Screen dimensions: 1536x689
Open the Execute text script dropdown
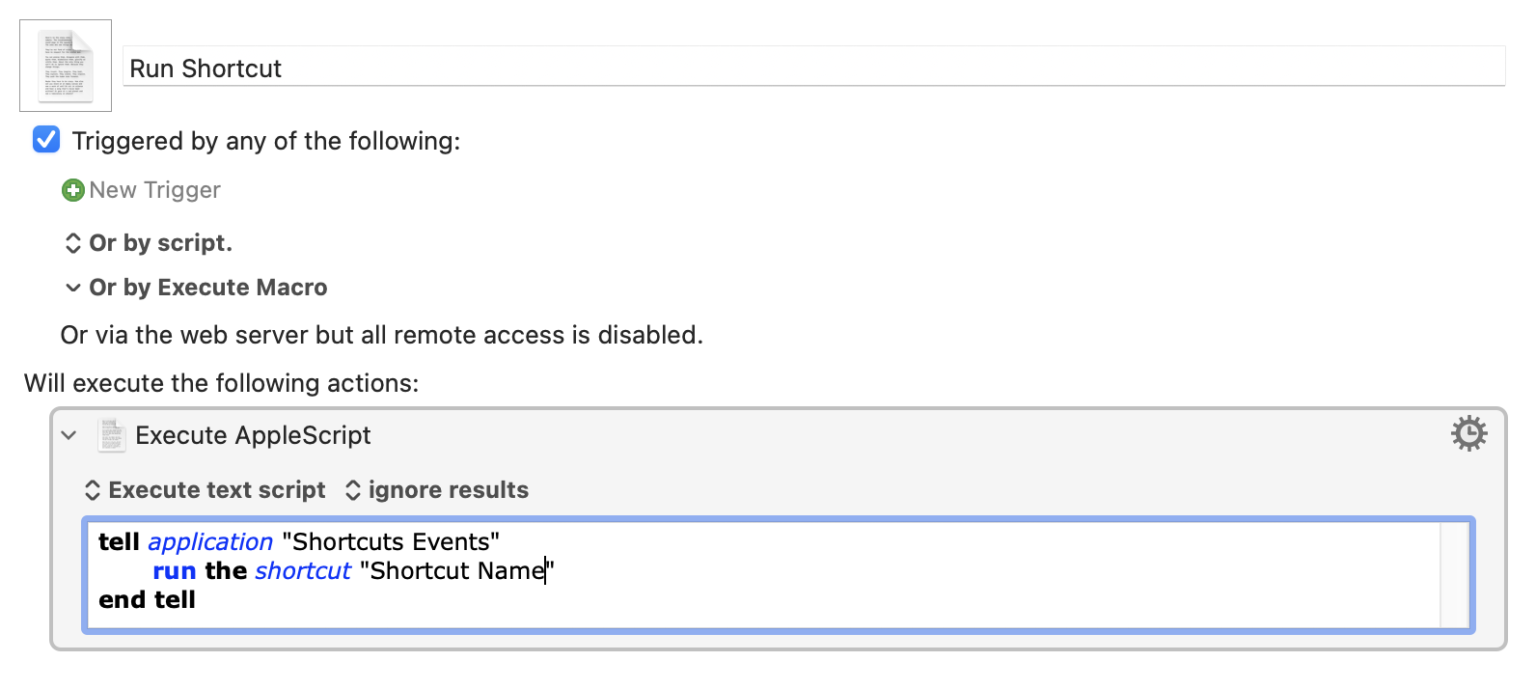[x=206, y=490]
